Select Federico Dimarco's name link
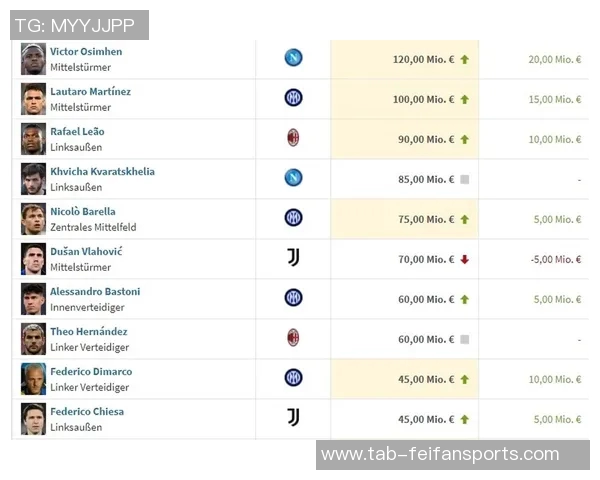 click(91, 372)
